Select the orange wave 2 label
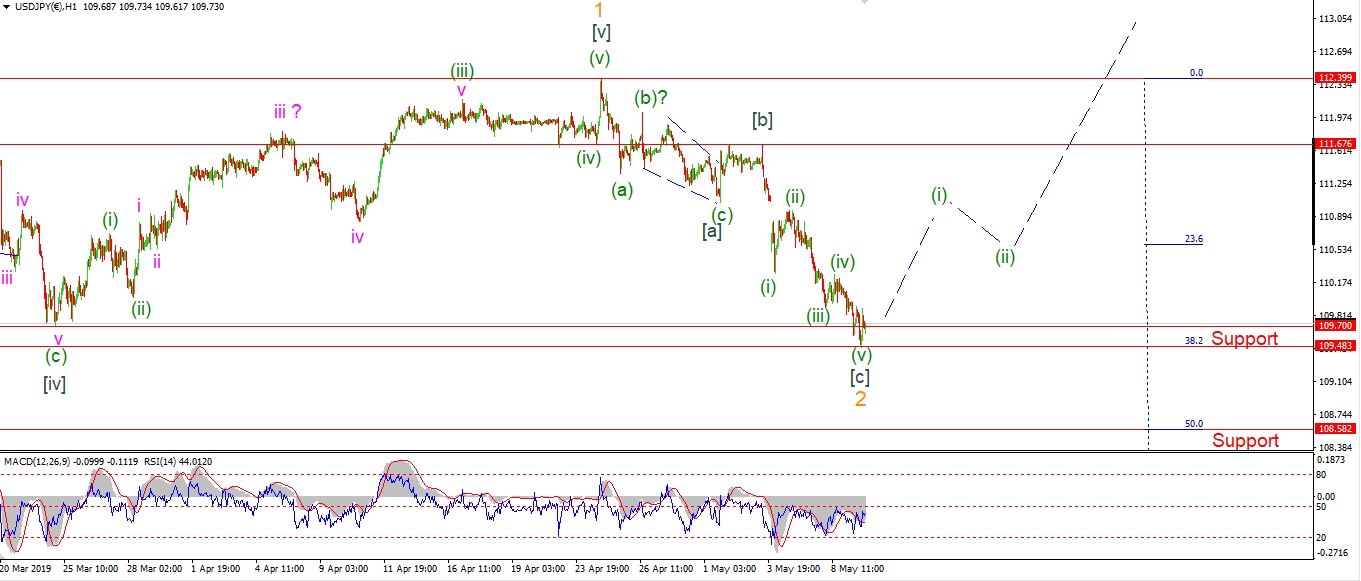Image resolution: width=1361 pixels, height=581 pixels. pos(860,399)
